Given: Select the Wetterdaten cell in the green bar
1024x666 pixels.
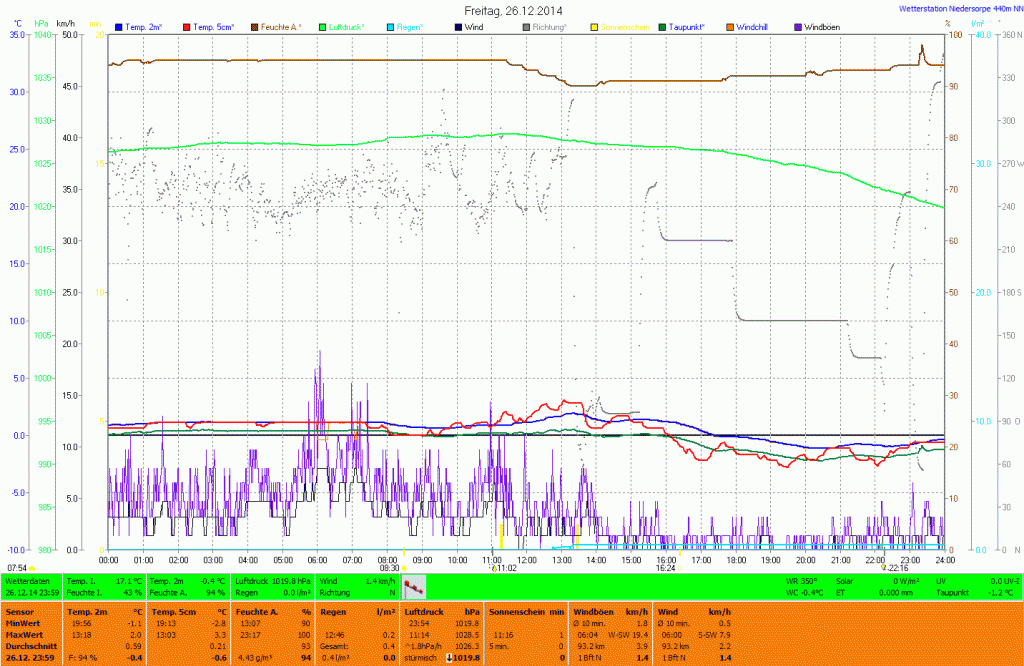Looking at the screenshot, I should (28, 580).
